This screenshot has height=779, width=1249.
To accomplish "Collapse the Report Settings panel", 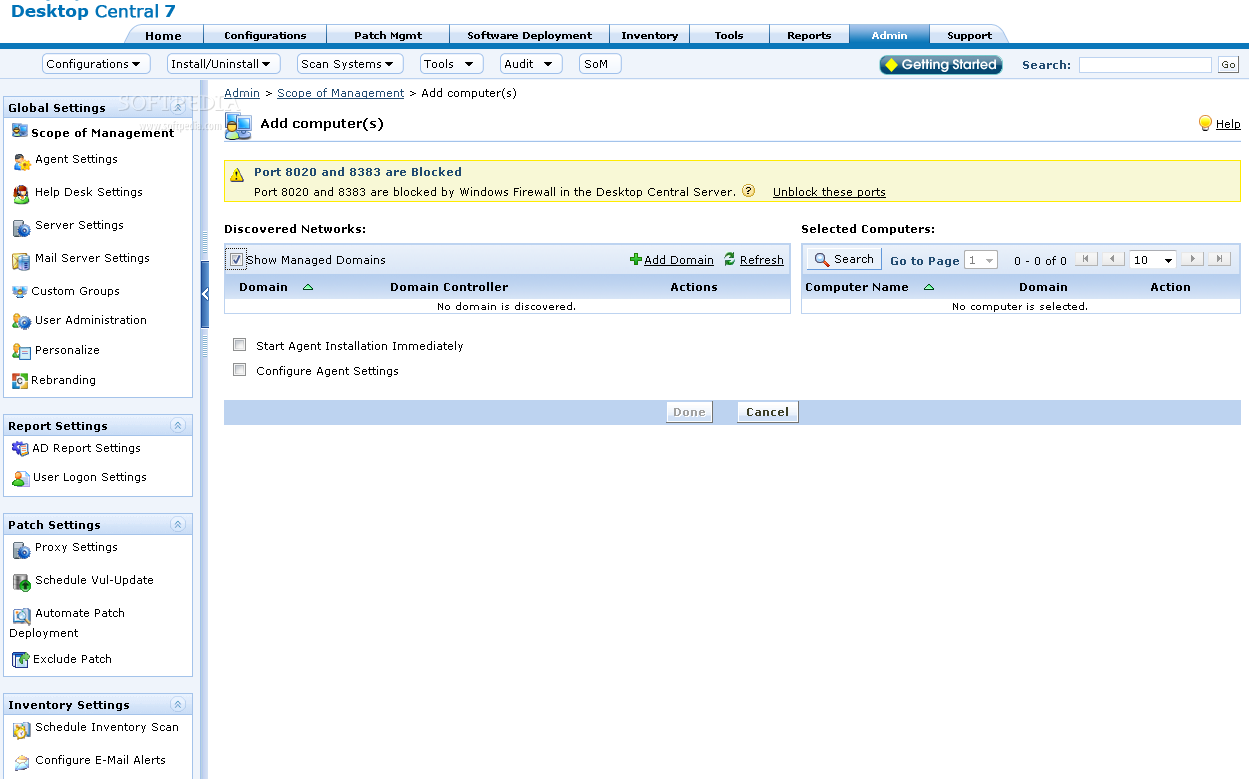I will coord(178,425).
